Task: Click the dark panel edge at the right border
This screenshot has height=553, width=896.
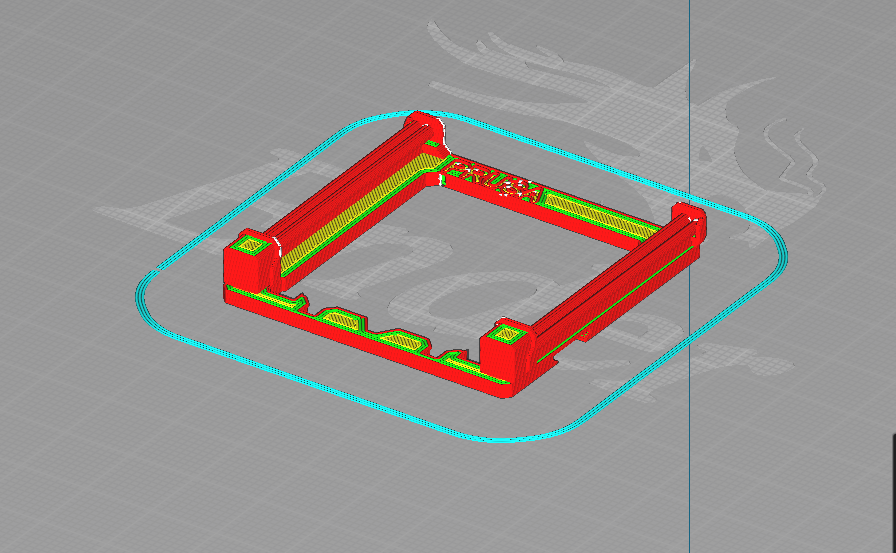Action: coord(893,490)
